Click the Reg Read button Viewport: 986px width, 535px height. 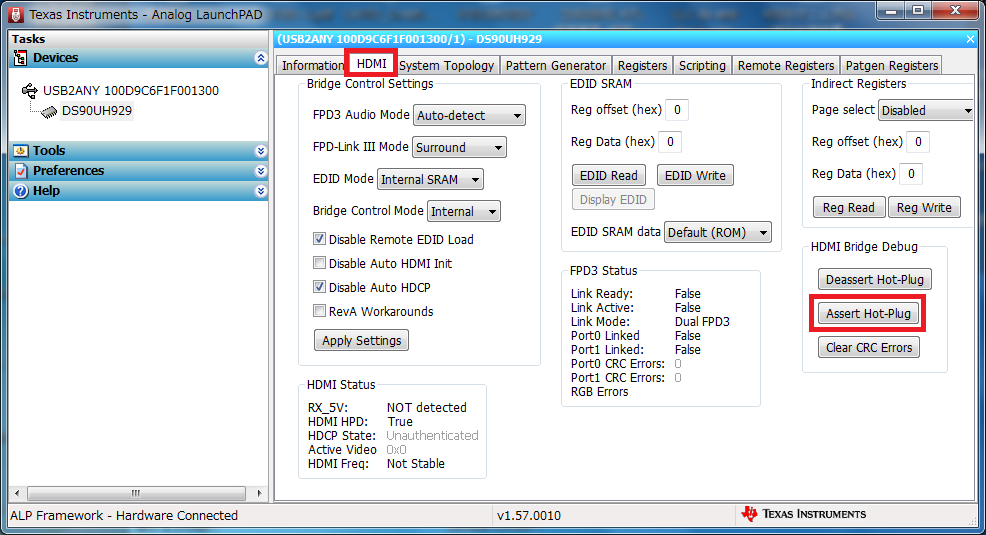pyautogui.click(x=849, y=207)
